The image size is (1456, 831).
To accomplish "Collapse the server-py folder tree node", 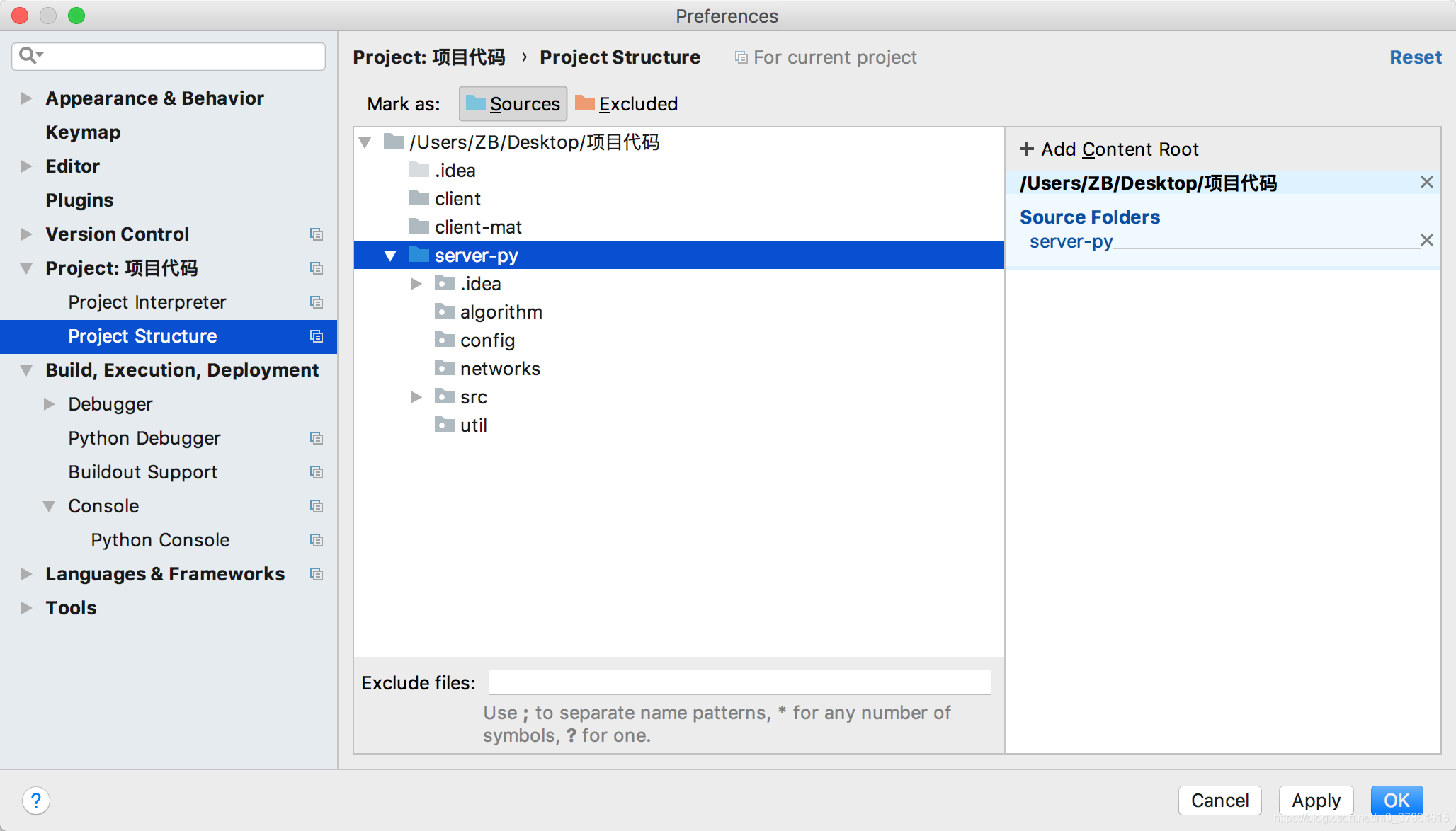I will [390, 256].
